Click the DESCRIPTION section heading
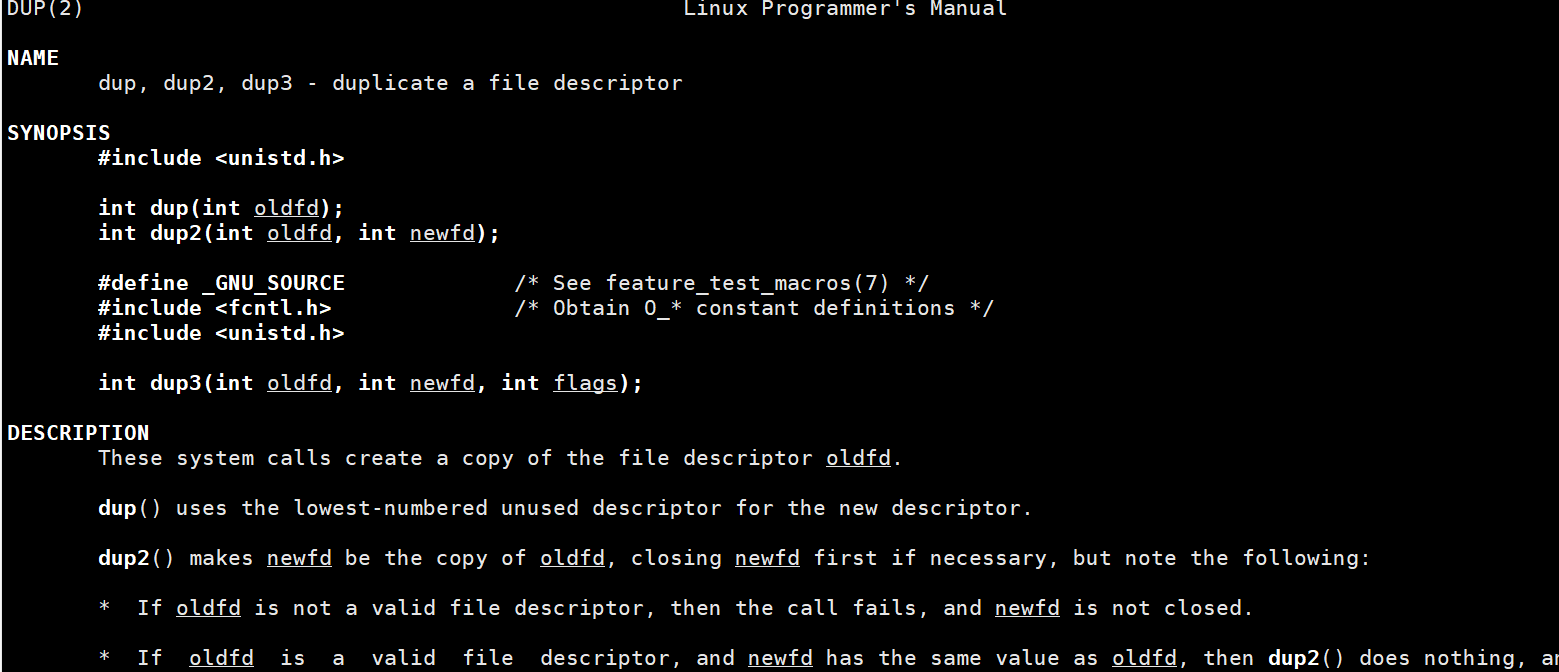 [78, 433]
